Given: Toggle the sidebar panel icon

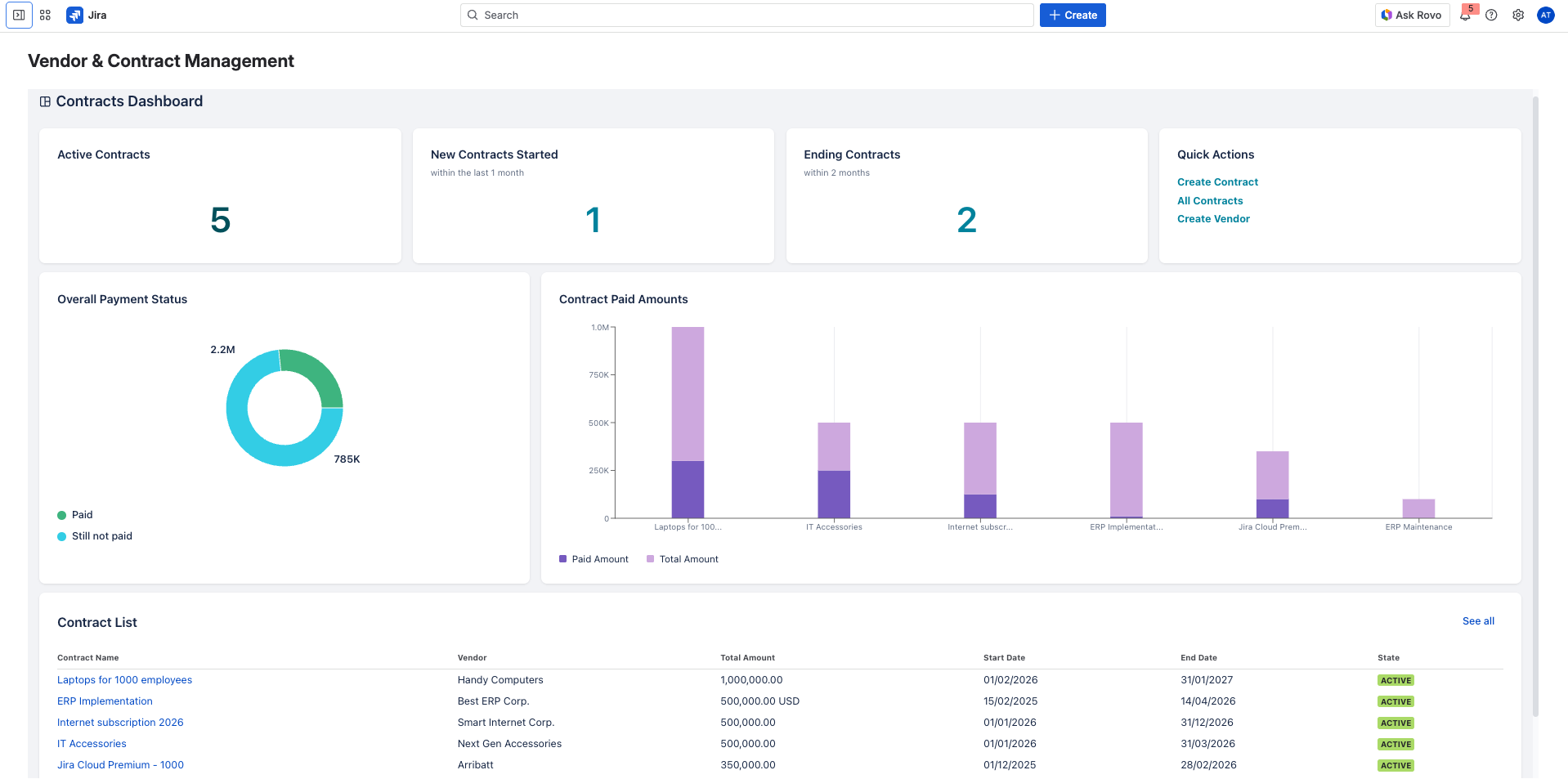Looking at the screenshot, I should (x=19, y=15).
